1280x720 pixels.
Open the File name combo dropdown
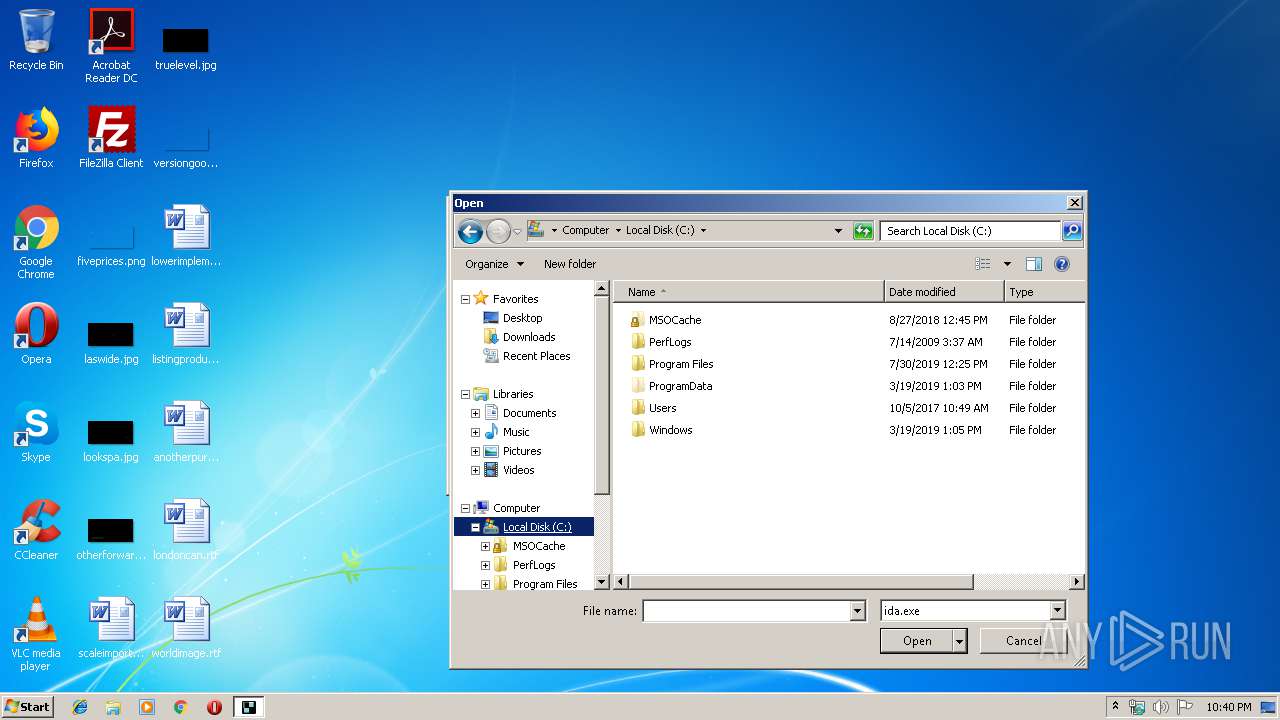(857, 611)
